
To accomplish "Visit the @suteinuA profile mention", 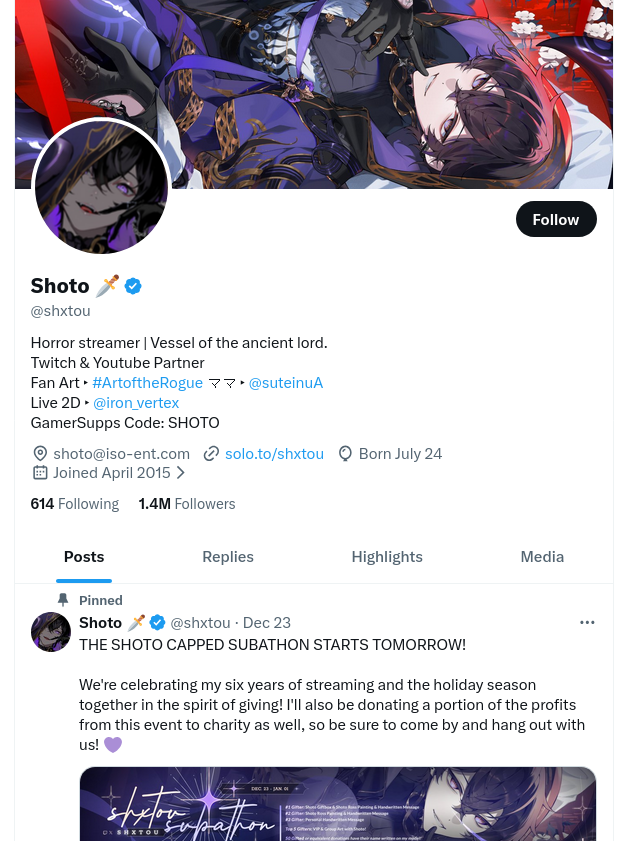I will [x=286, y=382].
